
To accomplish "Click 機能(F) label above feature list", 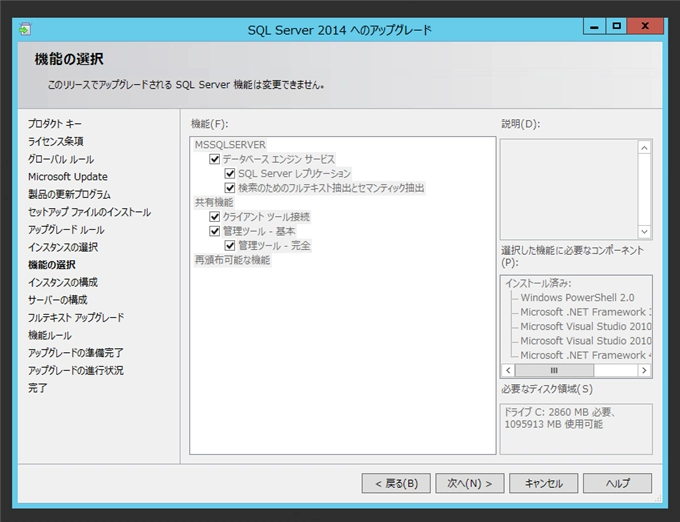I will (x=209, y=124).
